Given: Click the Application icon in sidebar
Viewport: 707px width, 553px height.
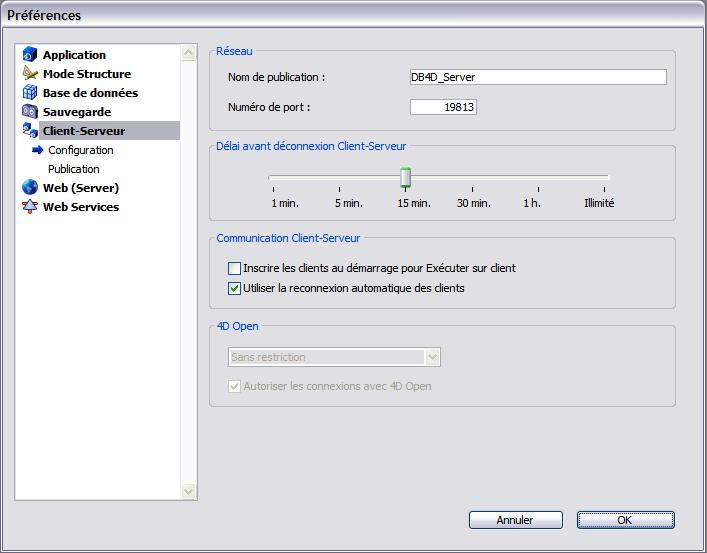Looking at the screenshot, I should (x=30, y=55).
